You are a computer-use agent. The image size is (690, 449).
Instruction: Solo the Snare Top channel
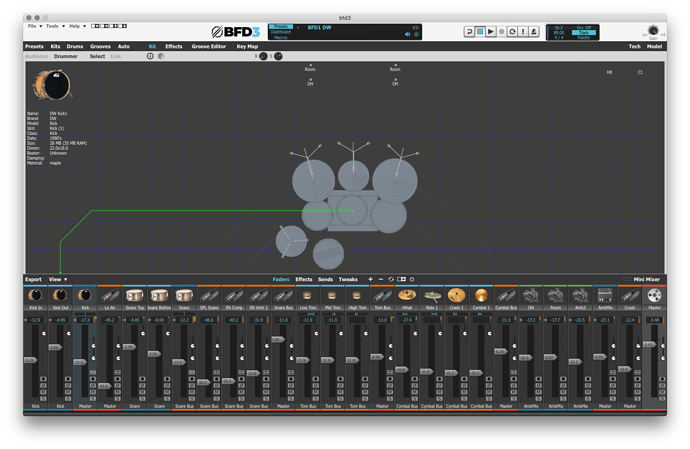coord(142,398)
